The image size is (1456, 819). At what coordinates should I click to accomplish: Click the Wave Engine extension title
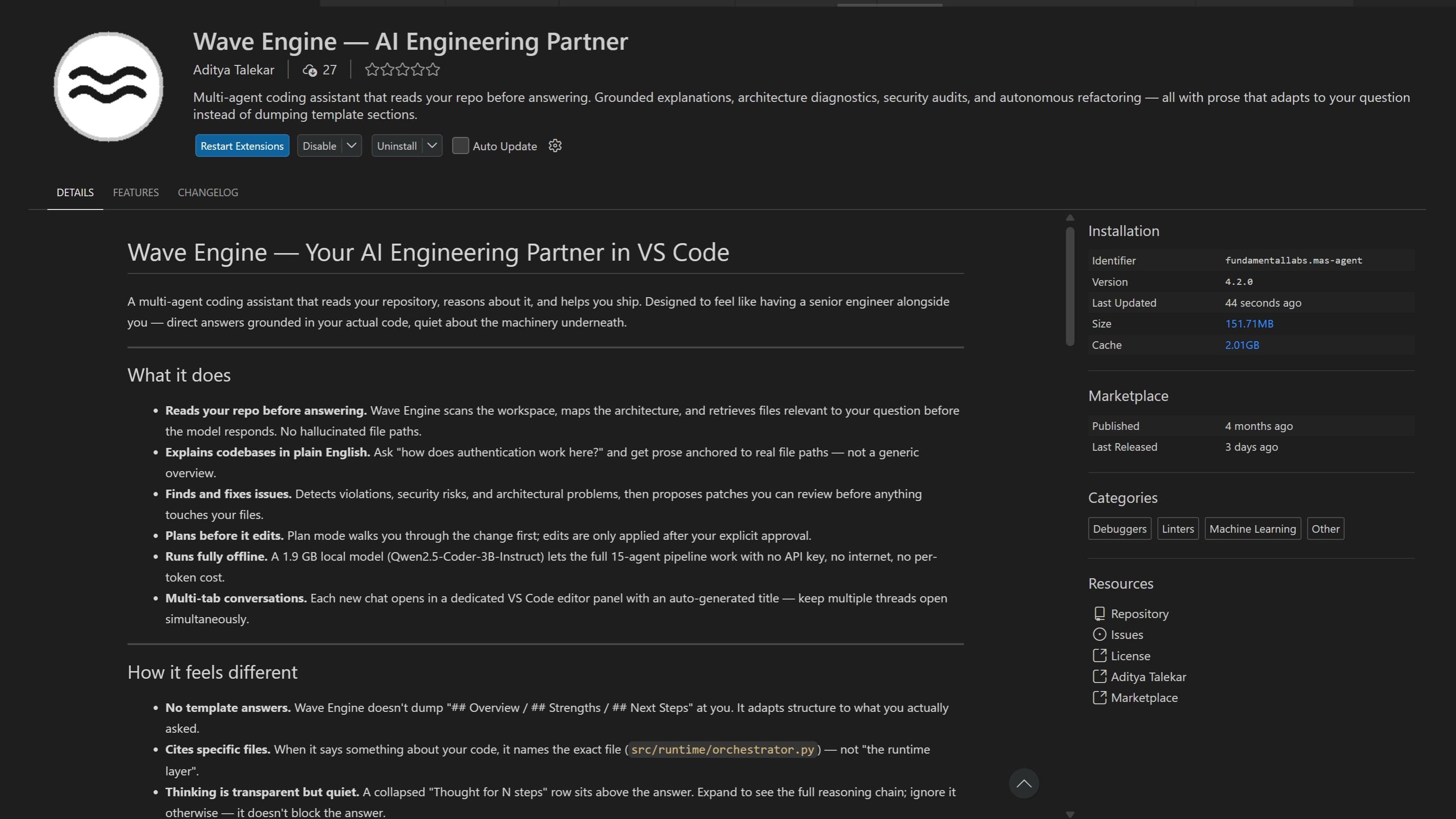pos(411,42)
